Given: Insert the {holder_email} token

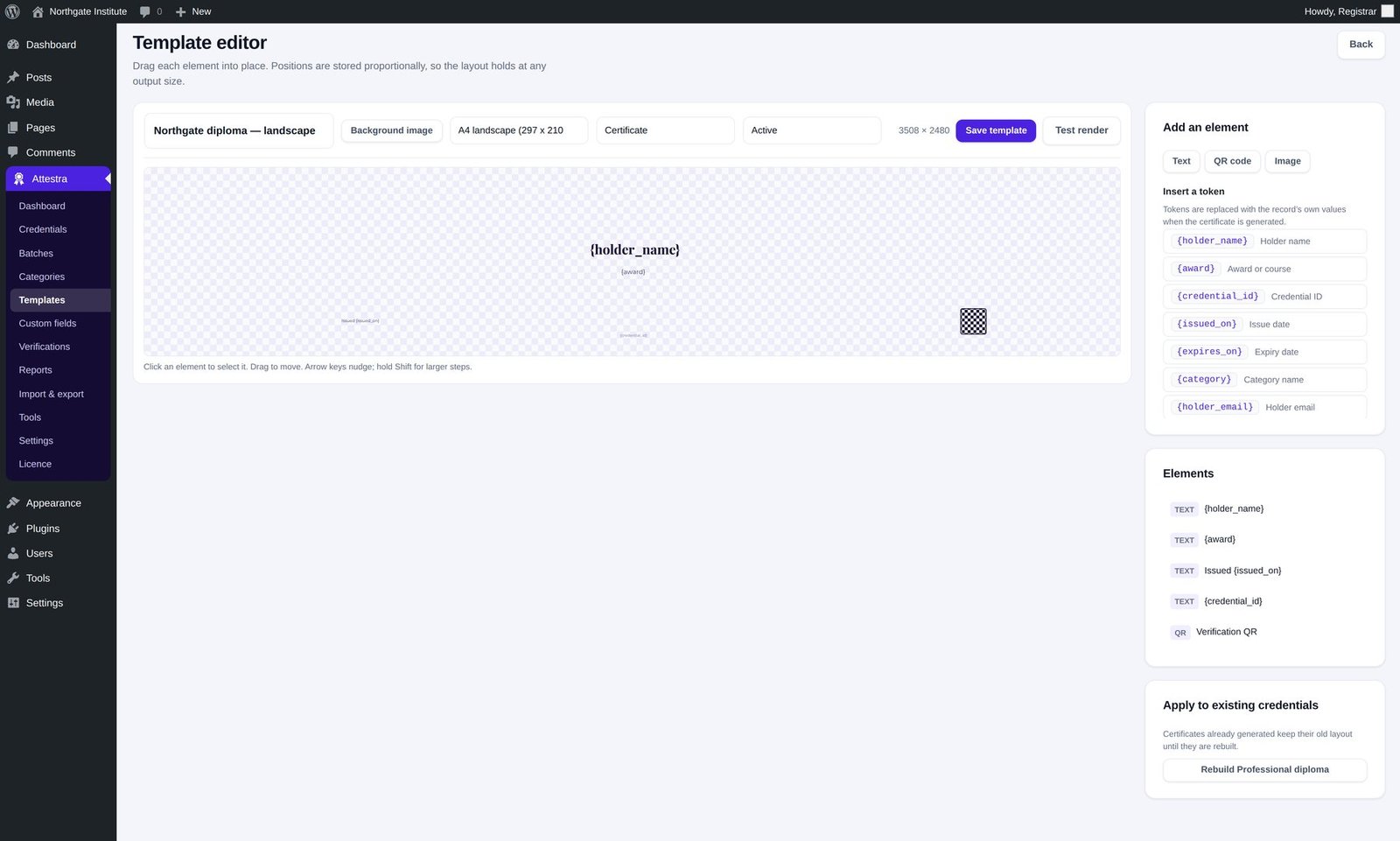Looking at the screenshot, I should pyautogui.click(x=1264, y=407).
